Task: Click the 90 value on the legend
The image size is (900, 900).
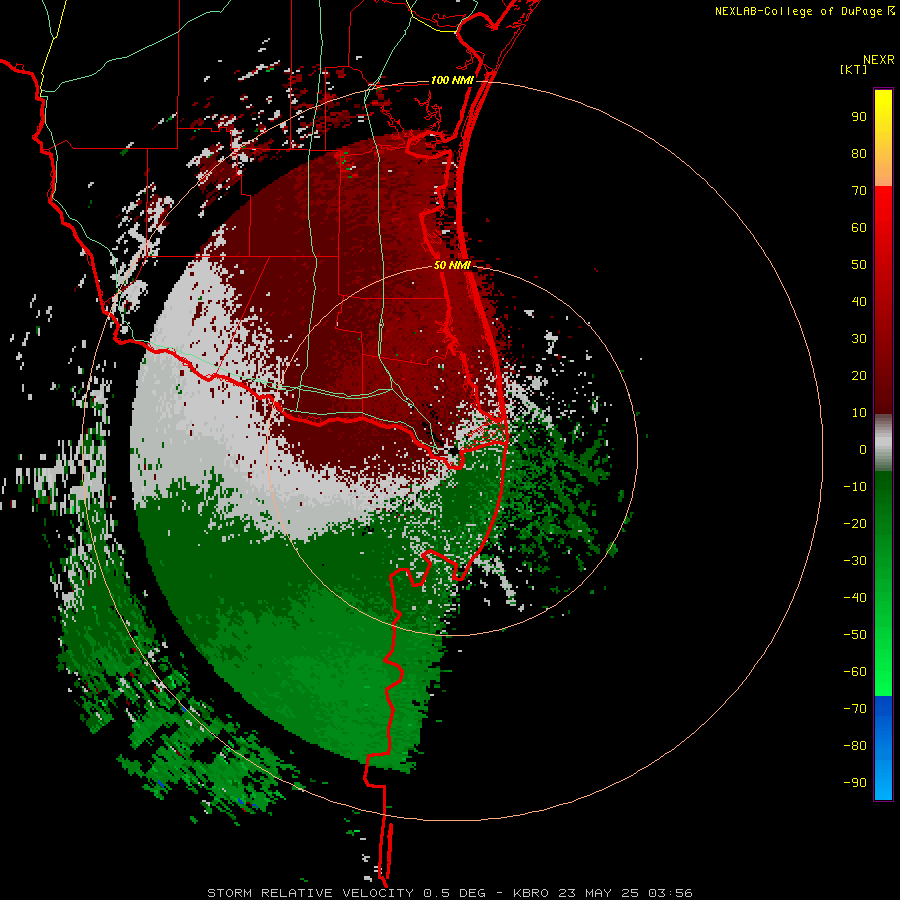Action: [x=859, y=117]
